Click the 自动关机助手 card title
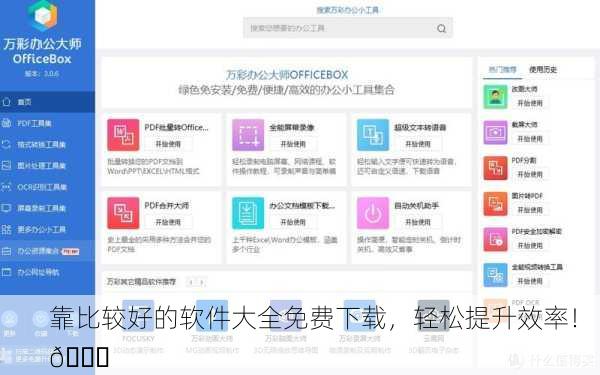The width and height of the screenshot is (600, 375). coord(417,205)
